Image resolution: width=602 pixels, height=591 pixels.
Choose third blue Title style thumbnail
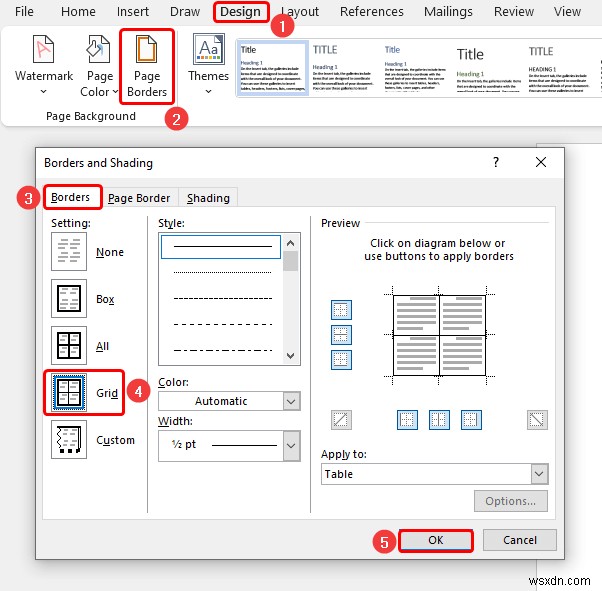(x=415, y=68)
